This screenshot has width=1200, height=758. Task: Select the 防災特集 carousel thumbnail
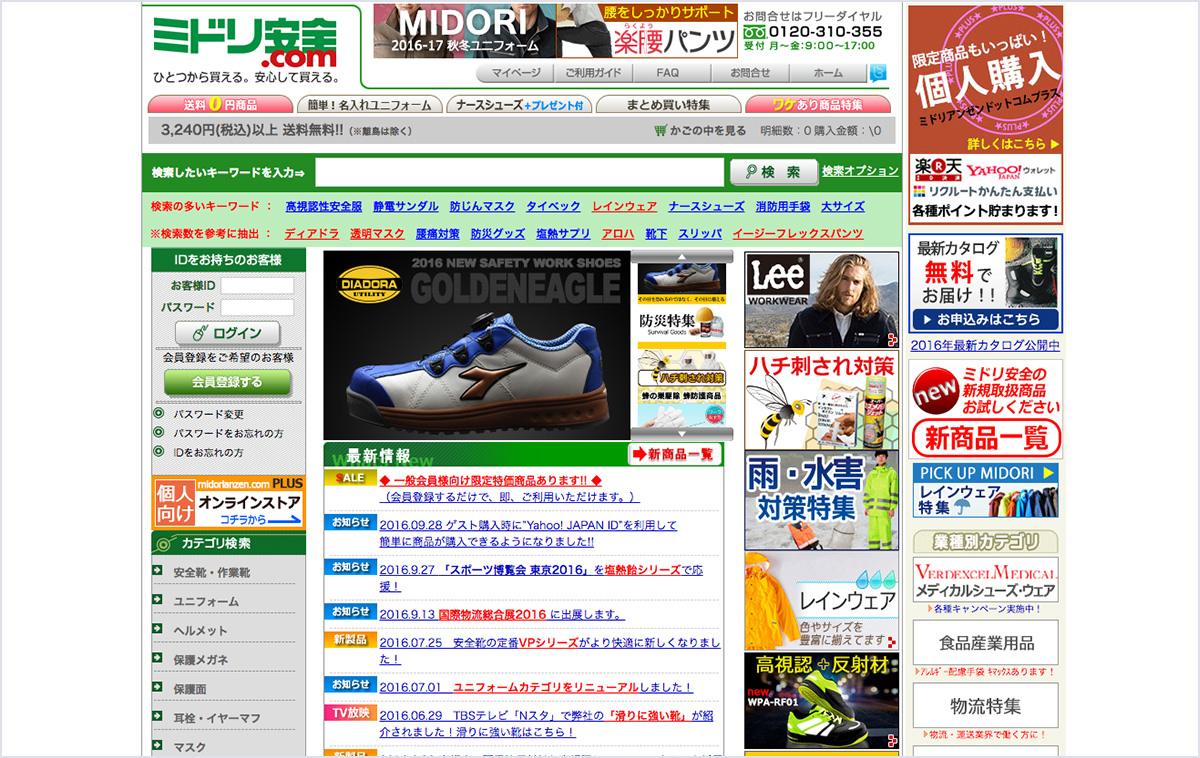[682, 323]
